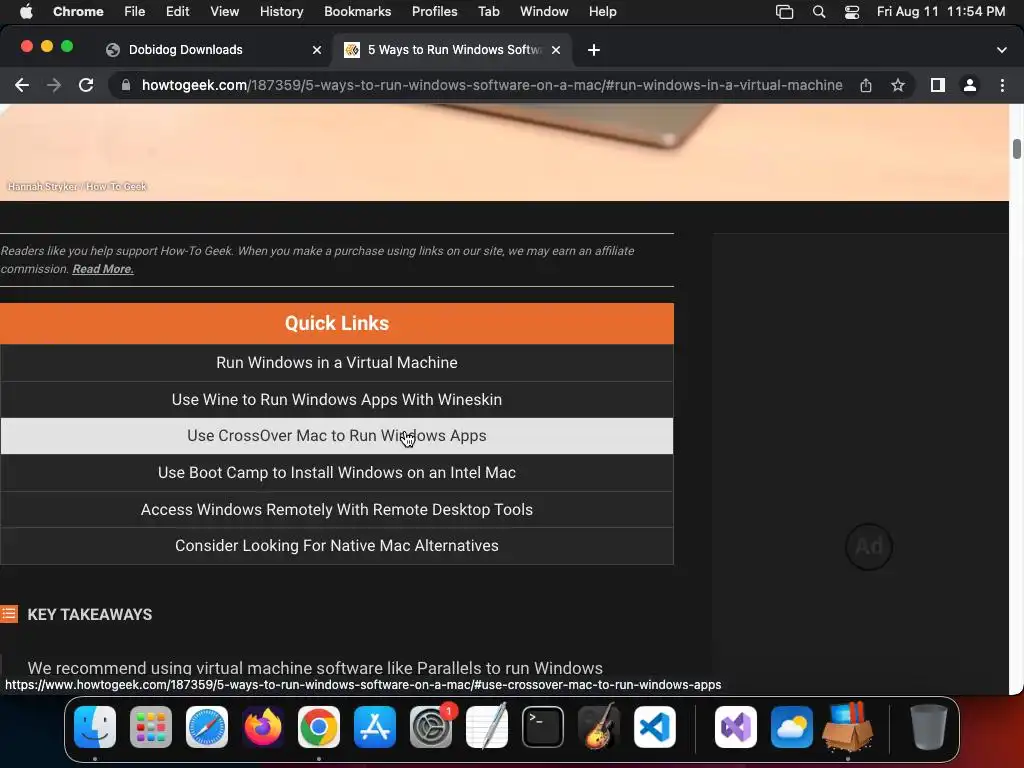Close the Dobidog Downloads tab
The height and width of the screenshot is (768, 1024).
[x=317, y=50]
